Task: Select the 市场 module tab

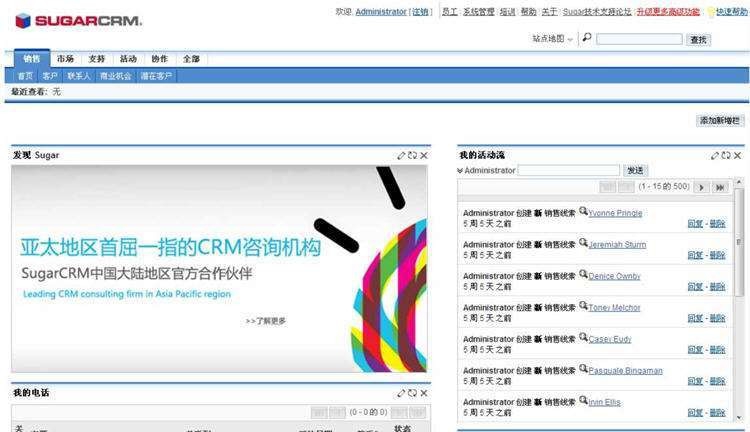Action: pyautogui.click(x=65, y=59)
